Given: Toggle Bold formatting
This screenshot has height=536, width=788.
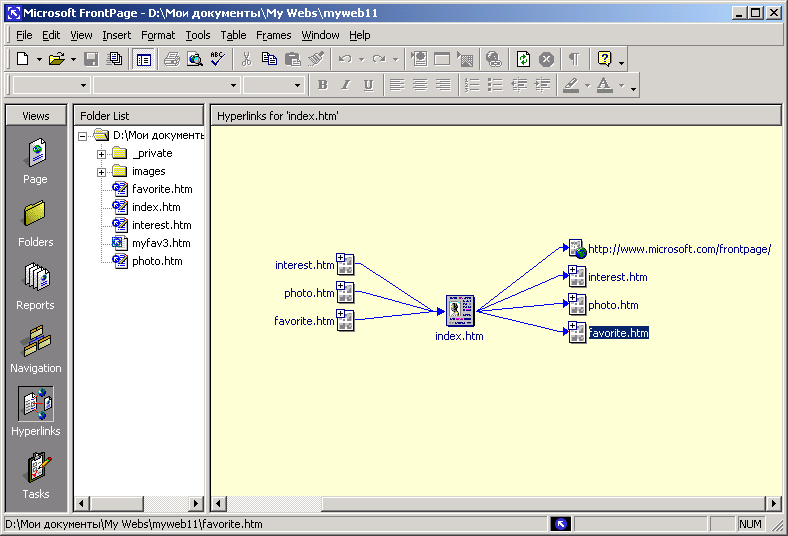Looking at the screenshot, I should point(323,85).
